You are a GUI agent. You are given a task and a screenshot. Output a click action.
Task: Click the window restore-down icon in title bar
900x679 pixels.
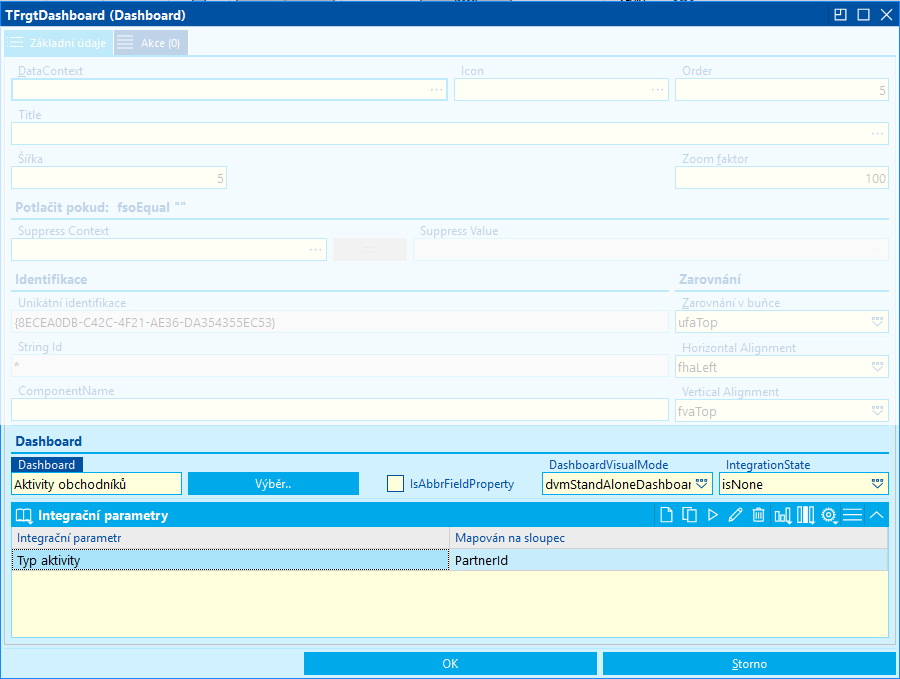pyautogui.click(x=840, y=14)
